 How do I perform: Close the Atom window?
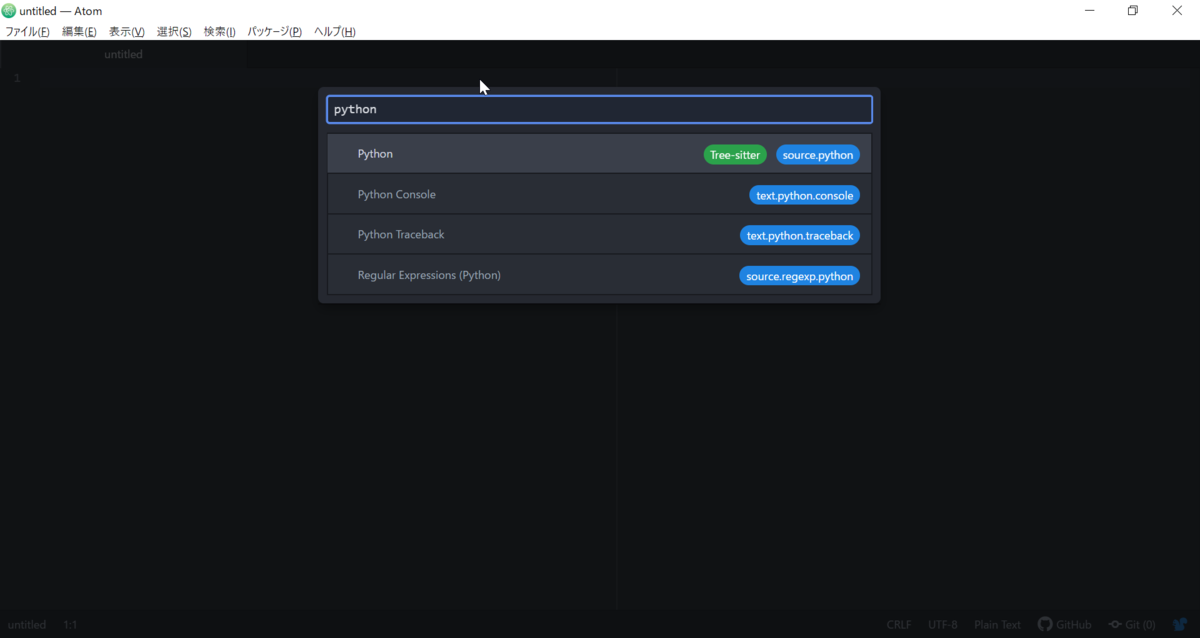coord(1177,11)
